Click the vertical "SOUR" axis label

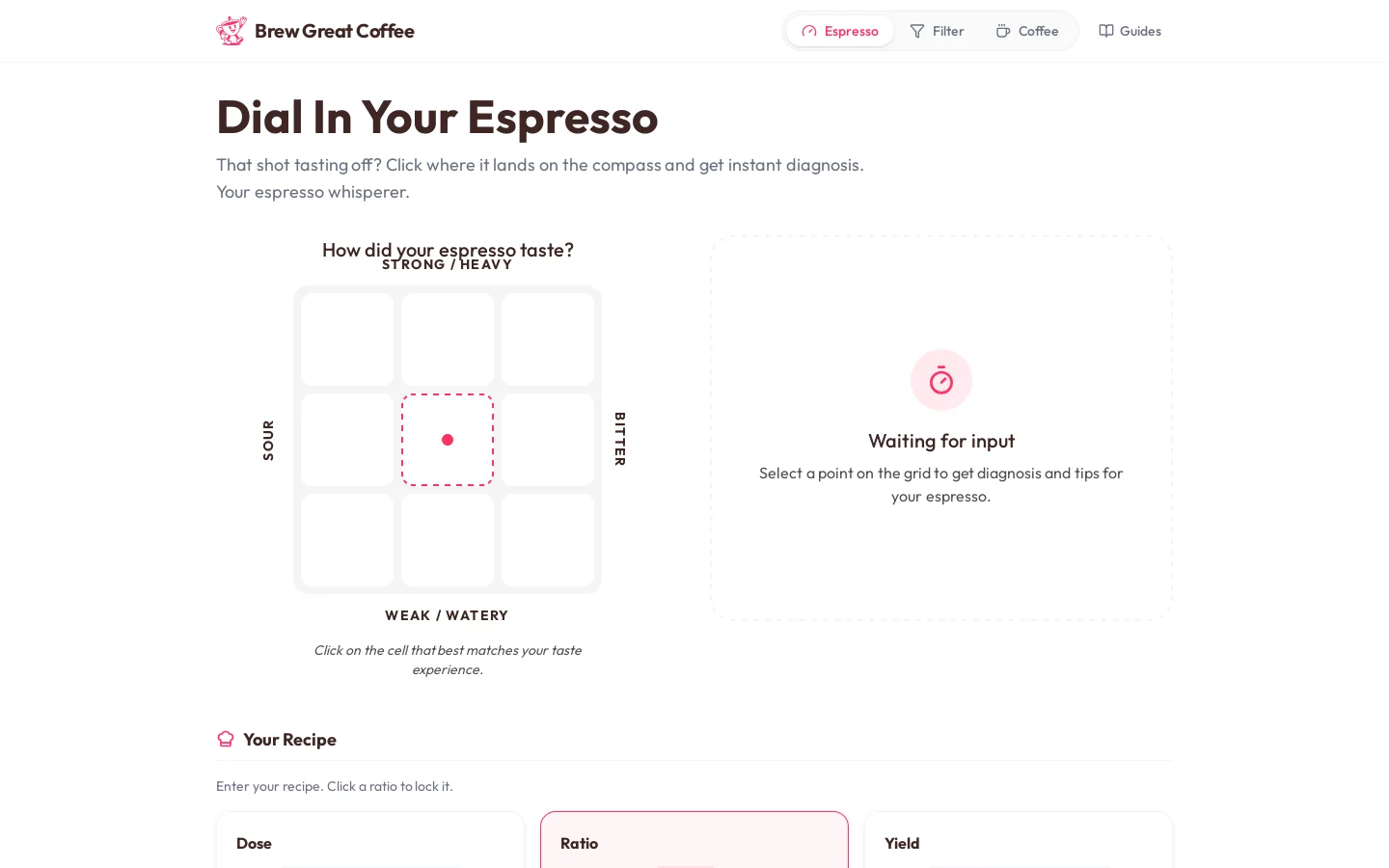pyautogui.click(x=268, y=440)
